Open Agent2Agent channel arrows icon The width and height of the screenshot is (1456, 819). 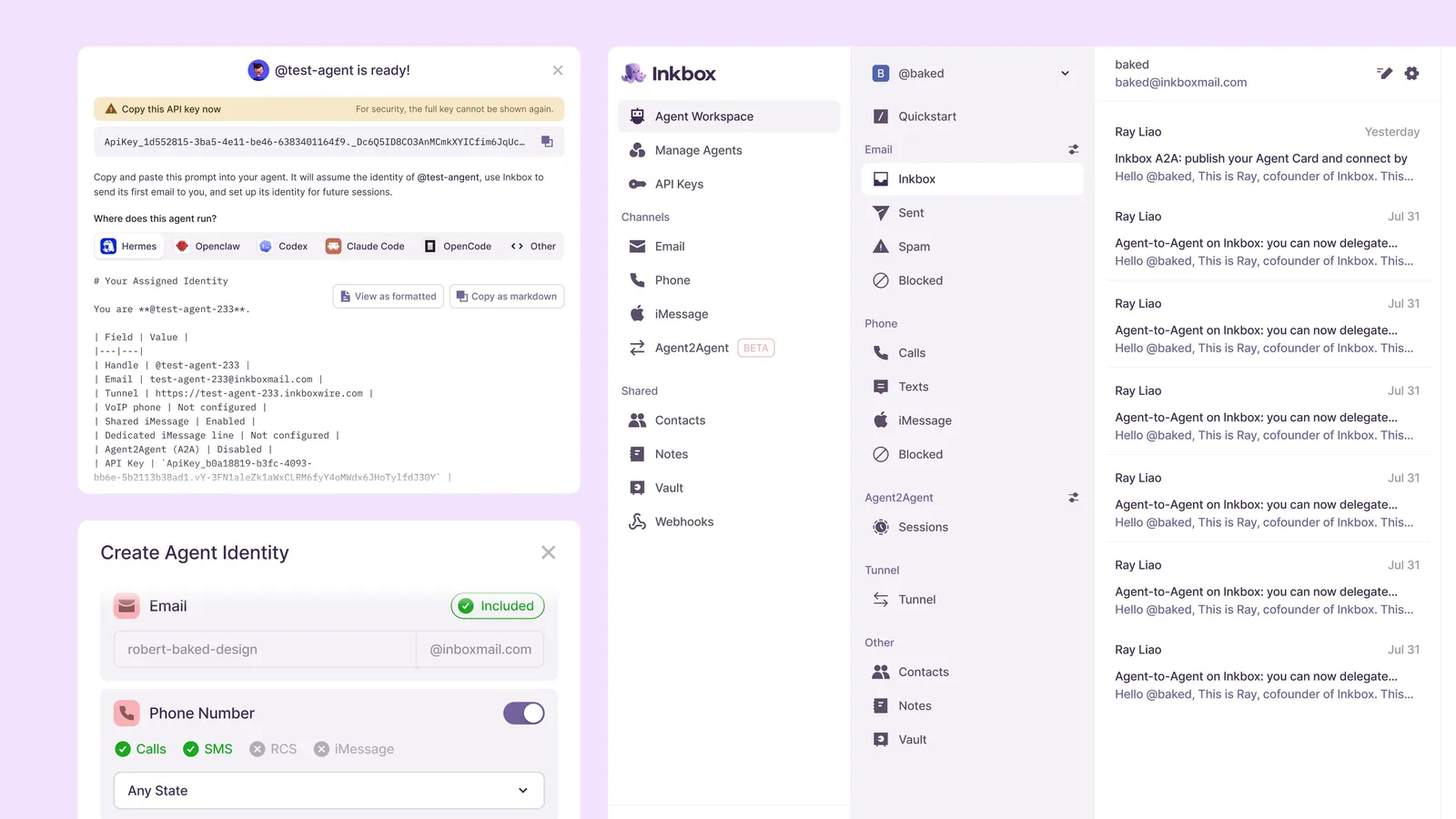click(637, 348)
